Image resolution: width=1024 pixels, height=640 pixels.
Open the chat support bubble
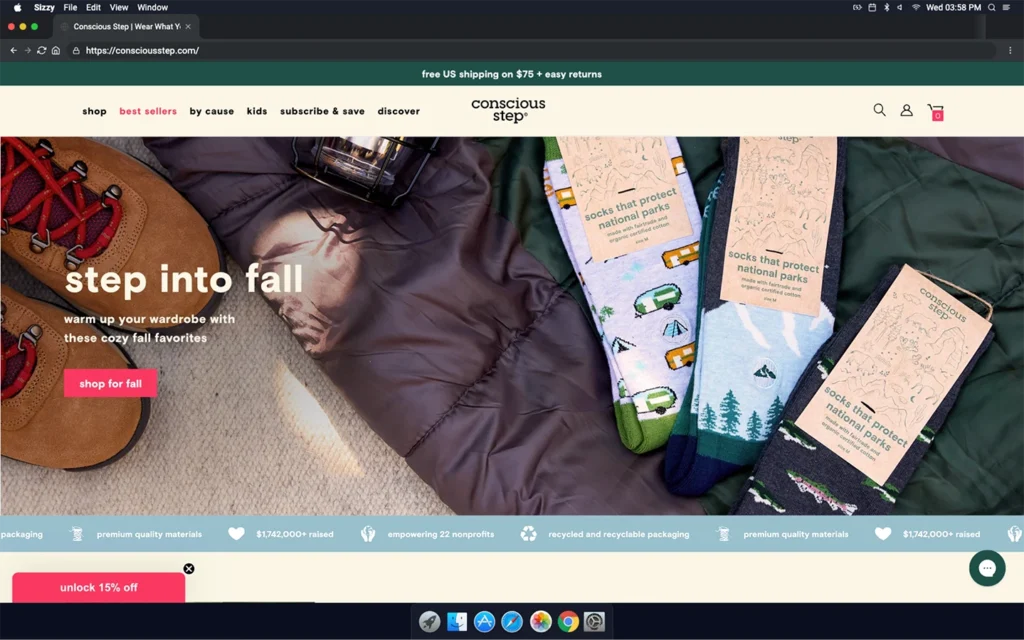pyautogui.click(x=987, y=568)
